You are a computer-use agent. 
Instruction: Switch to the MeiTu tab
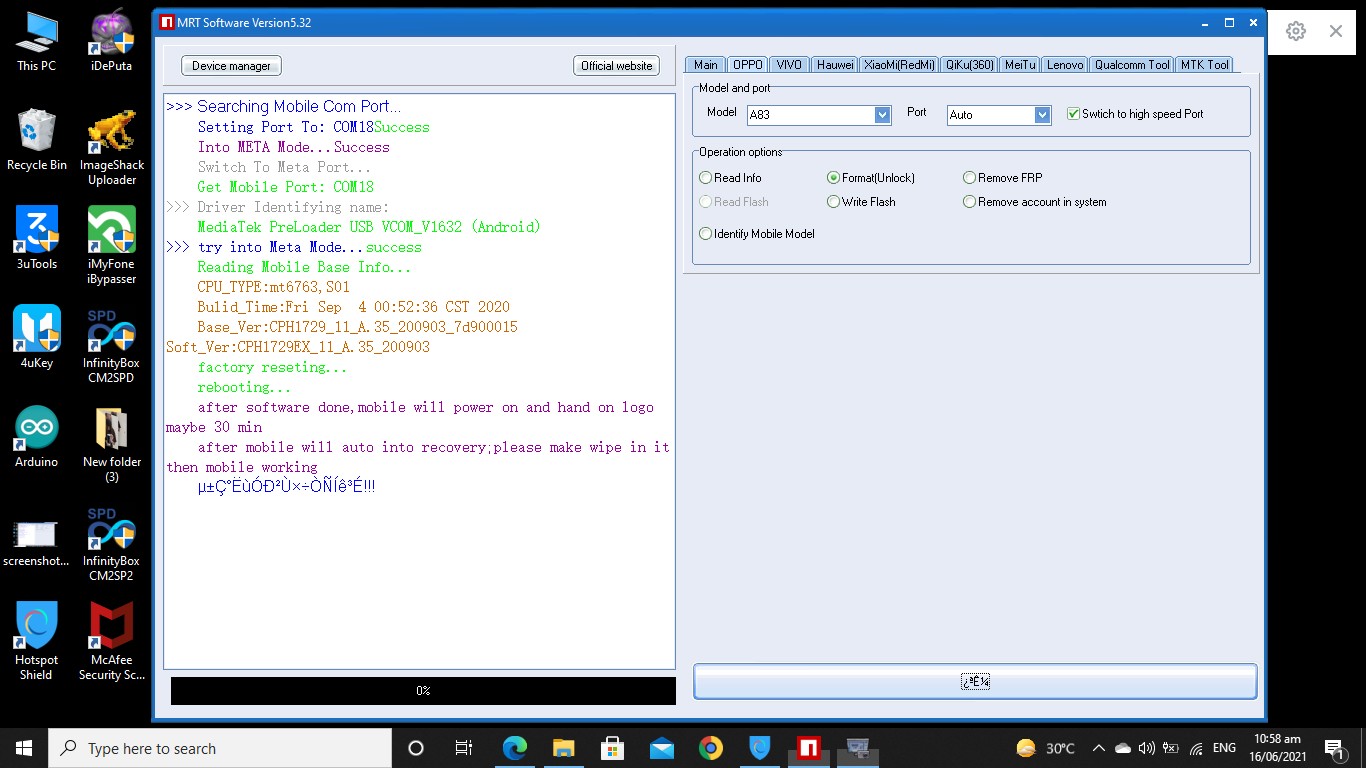pos(1020,65)
